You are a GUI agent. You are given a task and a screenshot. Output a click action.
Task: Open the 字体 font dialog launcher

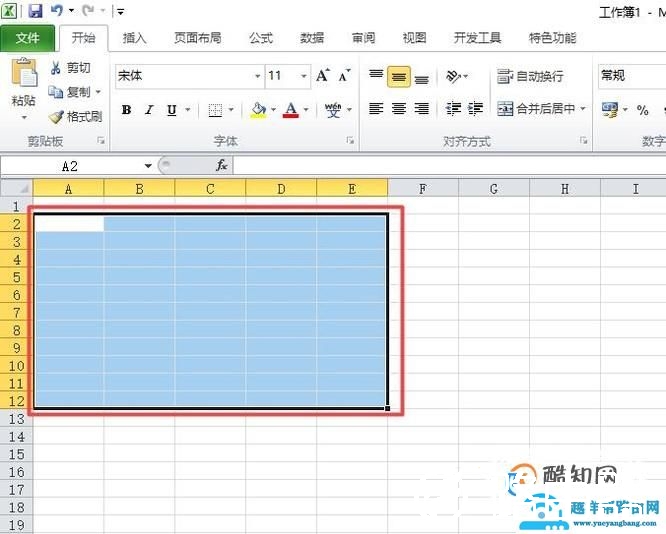coord(350,140)
